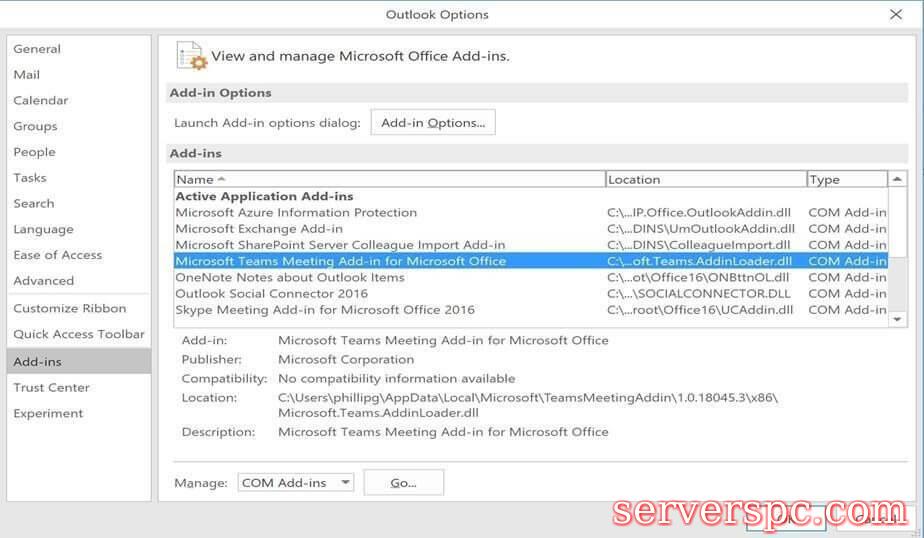The image size is (924, 538).
Task: Open the Trust Center category
Action: point(51,387)
